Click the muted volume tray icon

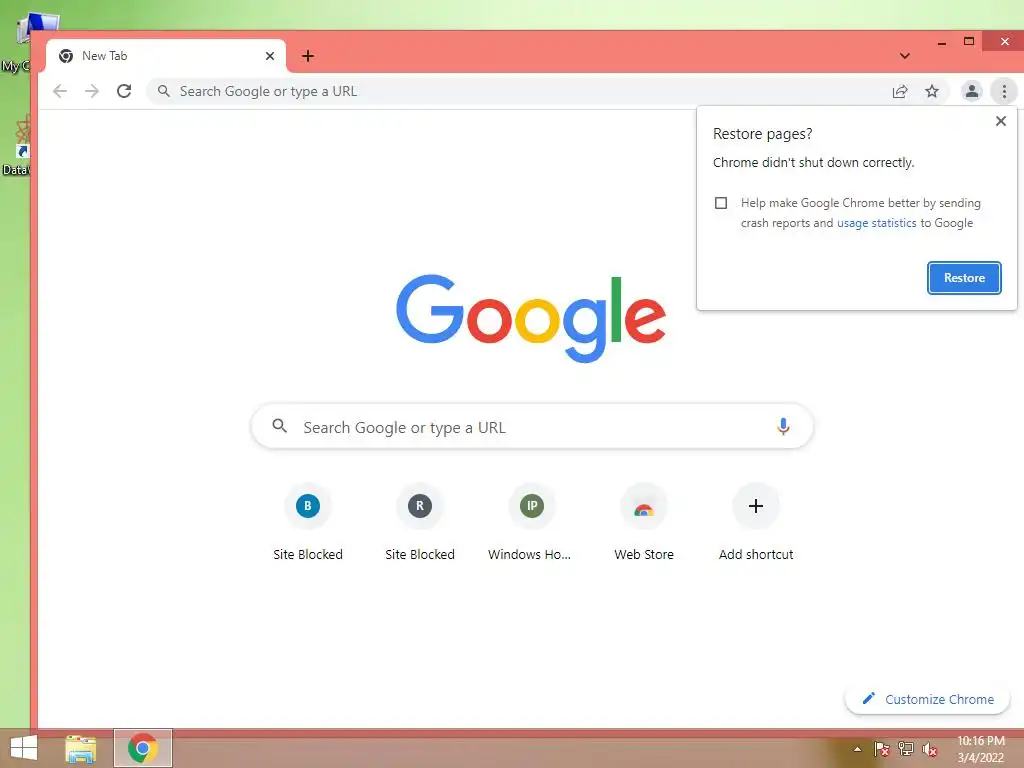pos(930,750)
